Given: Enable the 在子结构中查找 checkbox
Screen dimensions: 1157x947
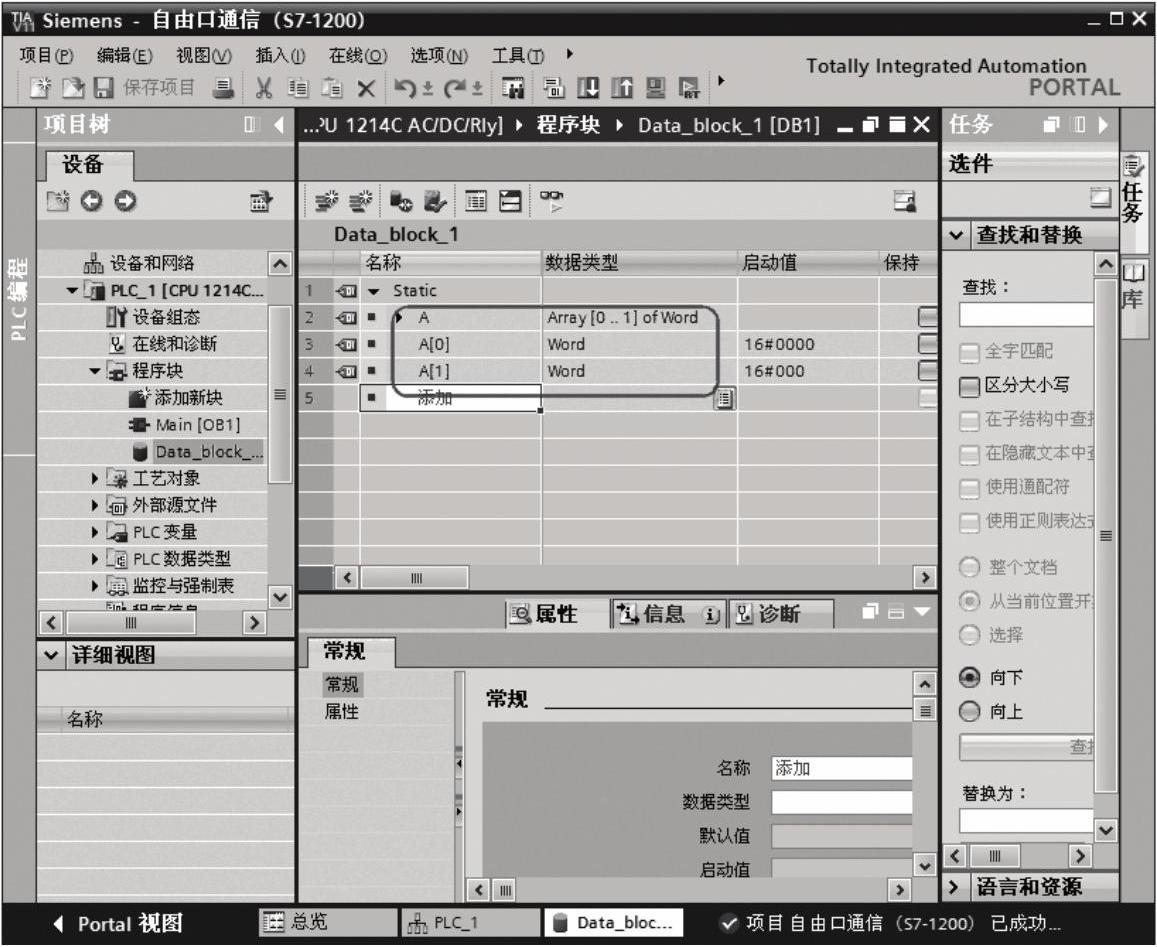Looking at the screenshot, I should click(969, 421).
